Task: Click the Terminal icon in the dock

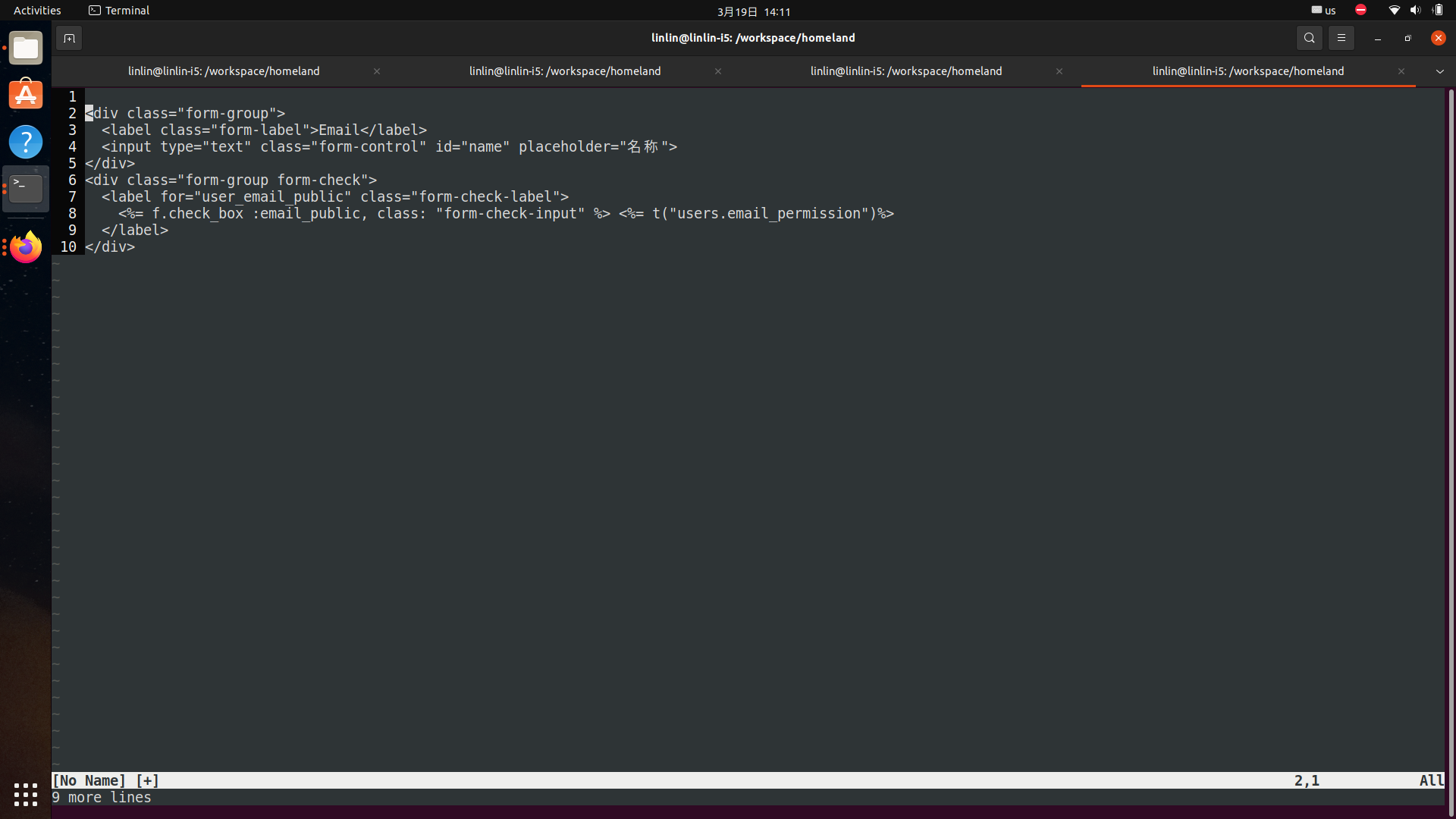Action: tap(26, 188)
